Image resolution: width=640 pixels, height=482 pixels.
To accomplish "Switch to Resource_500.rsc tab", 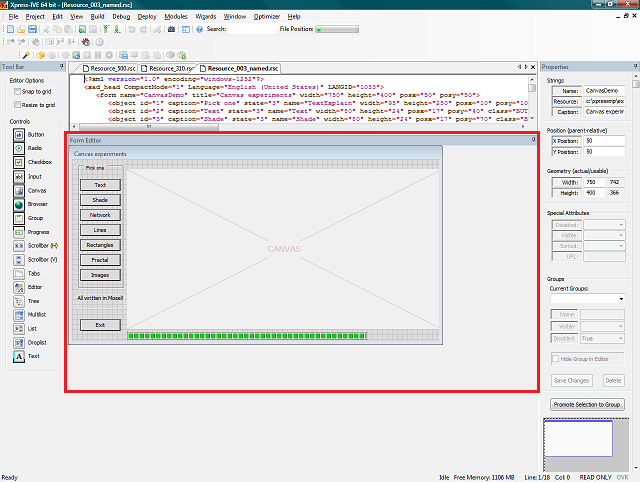I will [x=110, y=68].
